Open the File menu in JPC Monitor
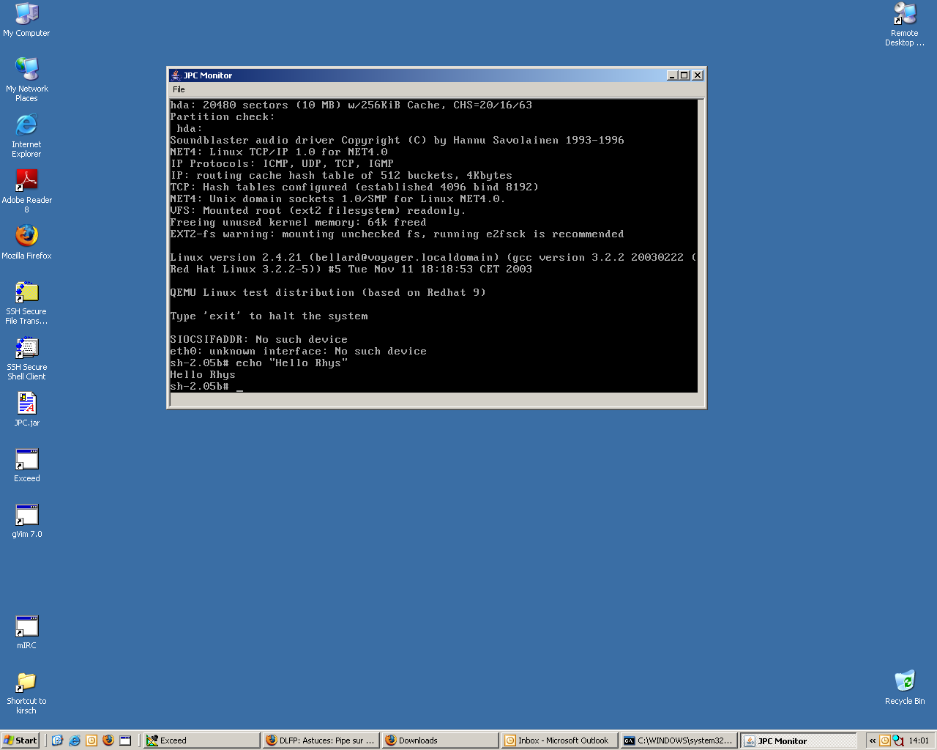Image resolution: width=937 pixels, height=750 pixels. (x=179, y=89)
